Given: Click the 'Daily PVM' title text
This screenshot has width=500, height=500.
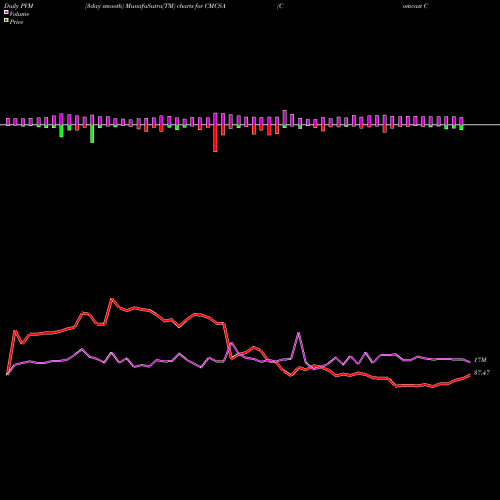Looking at the screenshot, I should [19, 6].
